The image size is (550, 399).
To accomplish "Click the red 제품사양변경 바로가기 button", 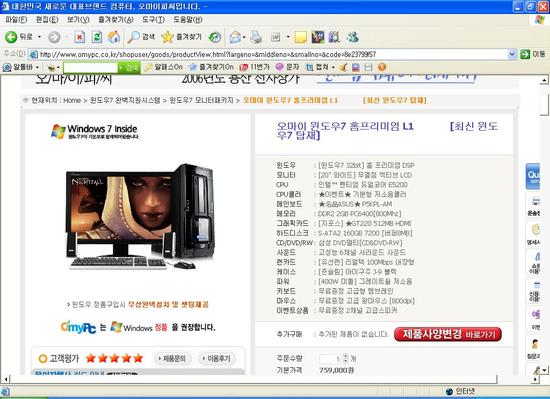I will click(448, 334).
